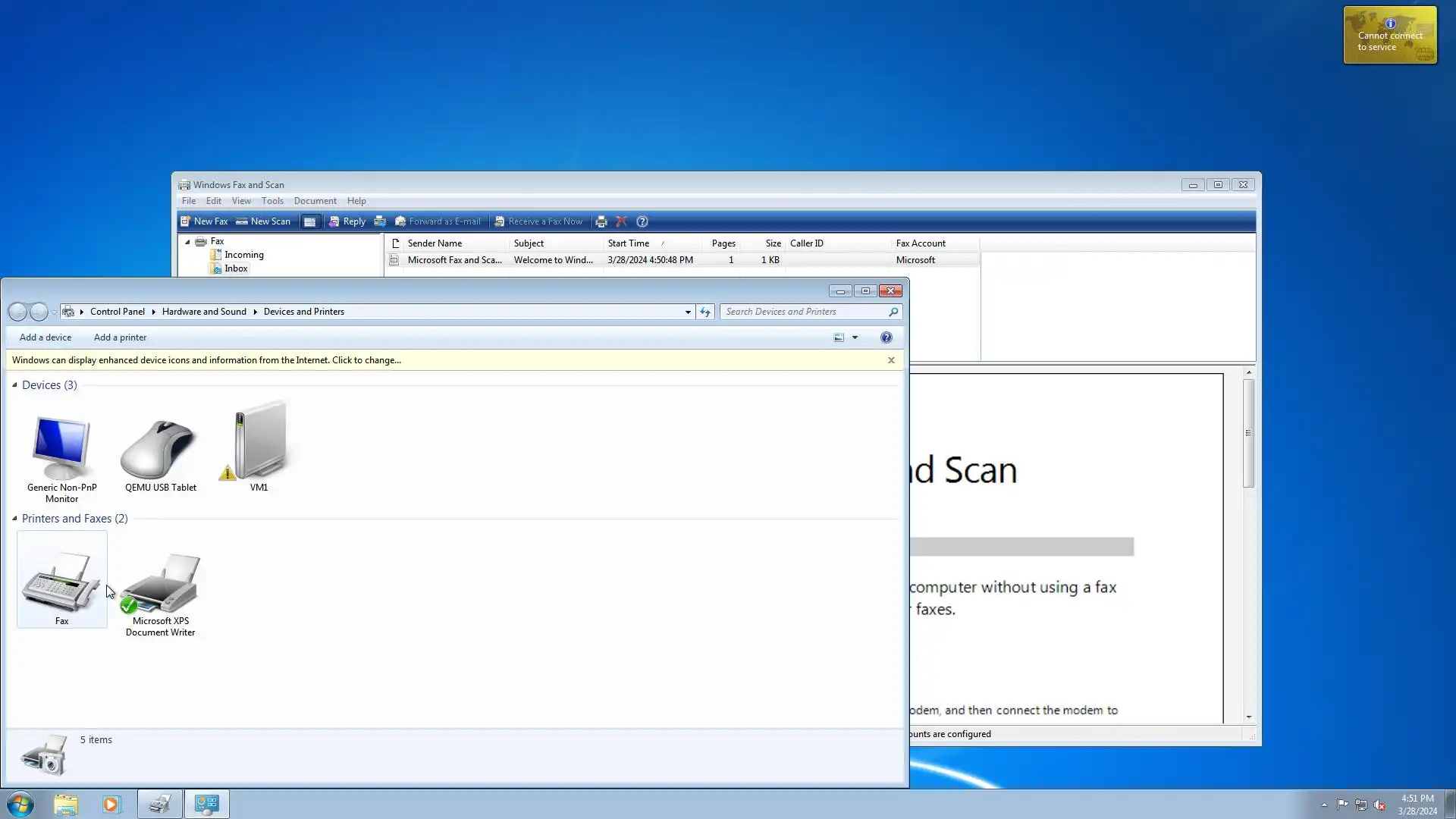Click the VM1 device icon
The image size is (1456, 819).
[x=259, y=444]
